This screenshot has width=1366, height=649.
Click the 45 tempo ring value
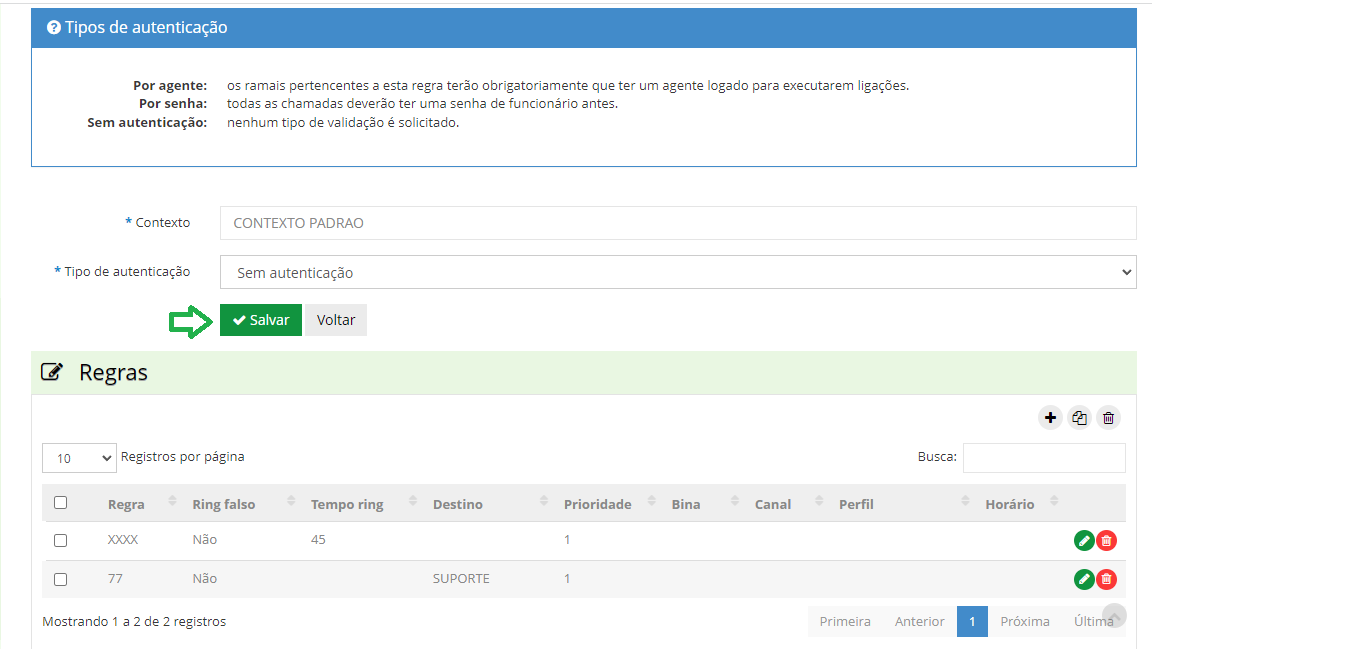pyautogui.click(x=318, y=540)
